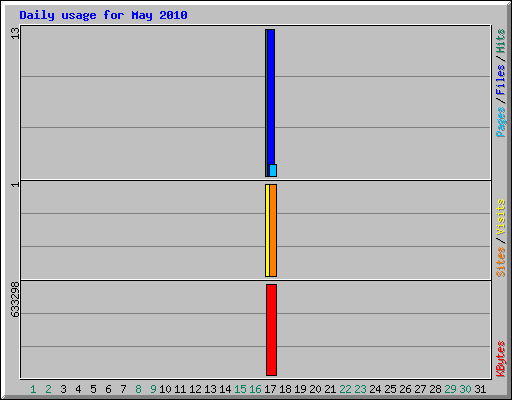Click day 21 on the x-axis
Viewport: 512px width, 400px height.
(x=330, y=389)
